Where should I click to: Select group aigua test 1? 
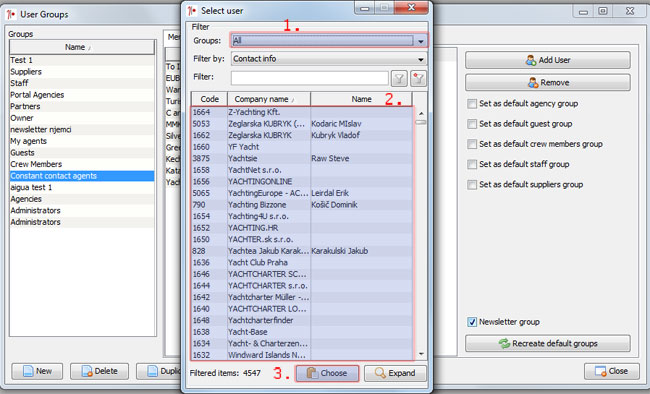tap(82, 187)
